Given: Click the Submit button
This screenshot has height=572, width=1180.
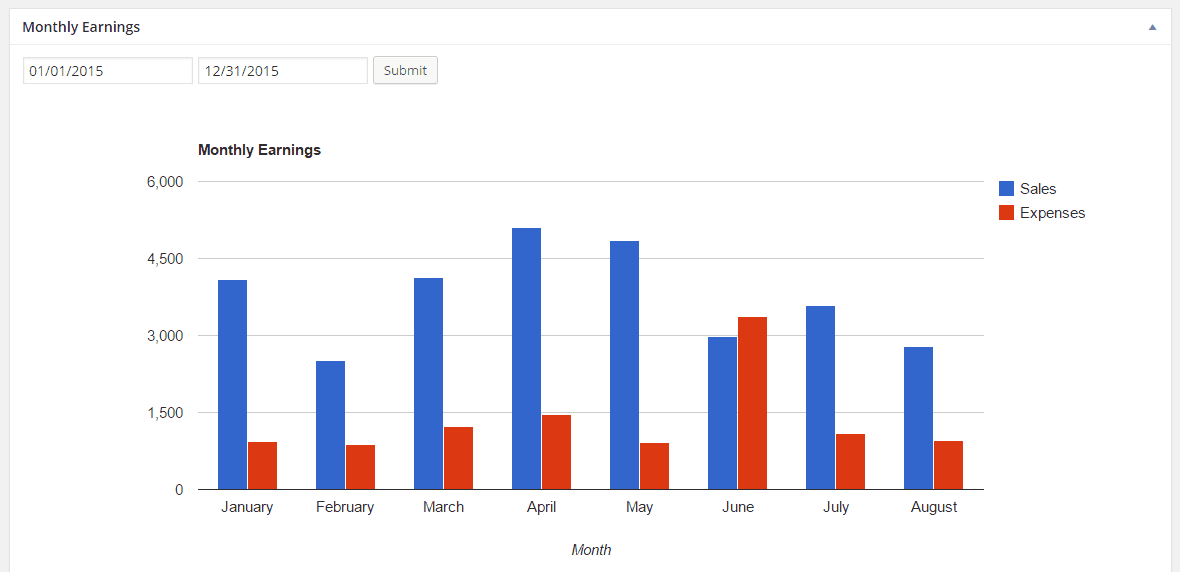Looking at the screenshot, I should 405,71.
